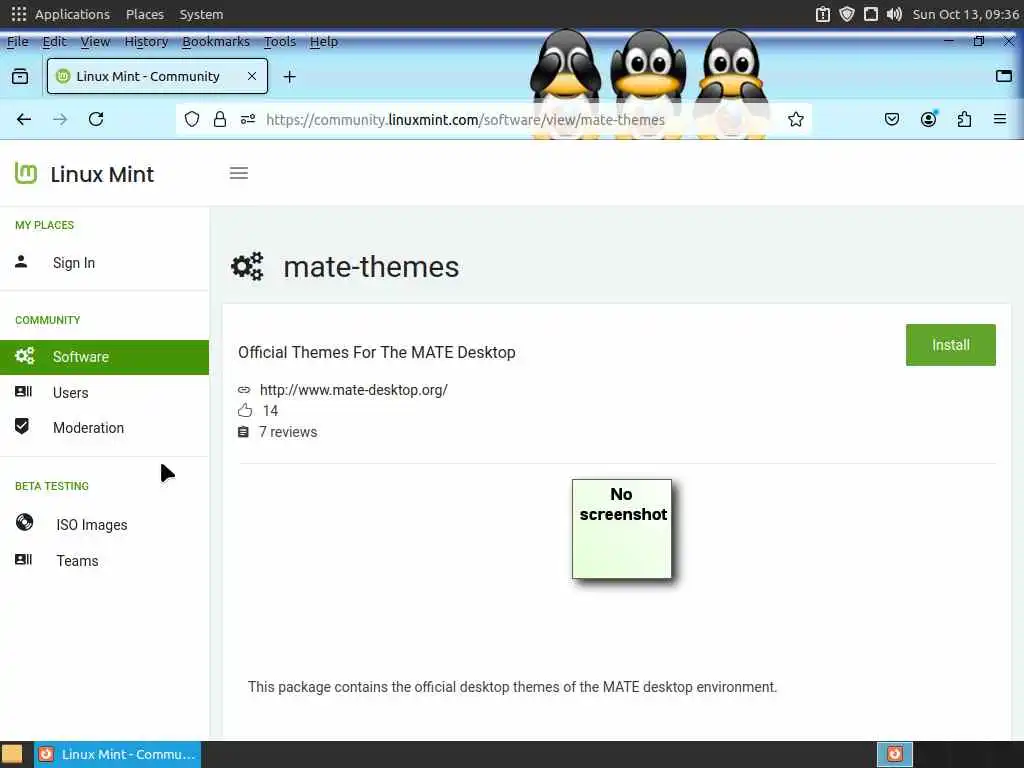Open the Sign In link

[74, 263]
